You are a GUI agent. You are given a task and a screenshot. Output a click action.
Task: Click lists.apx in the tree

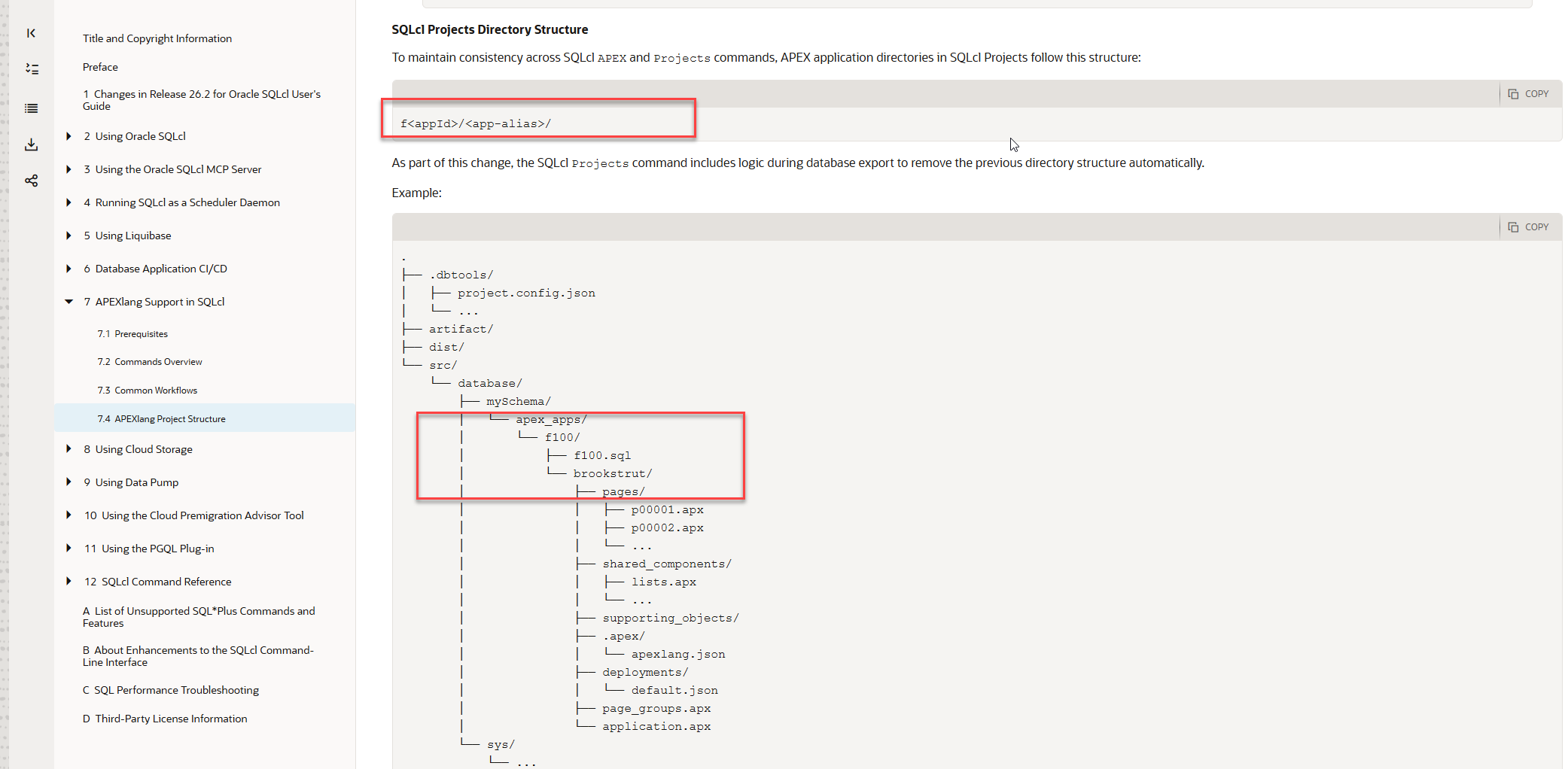tap(664, 582)
